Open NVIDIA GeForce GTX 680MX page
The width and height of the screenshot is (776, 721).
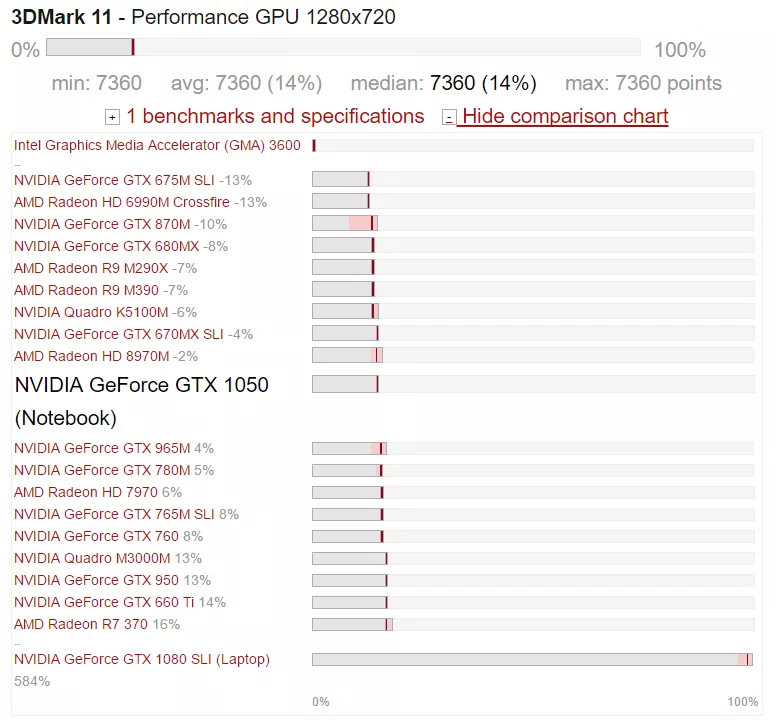(x=106, y=246)
